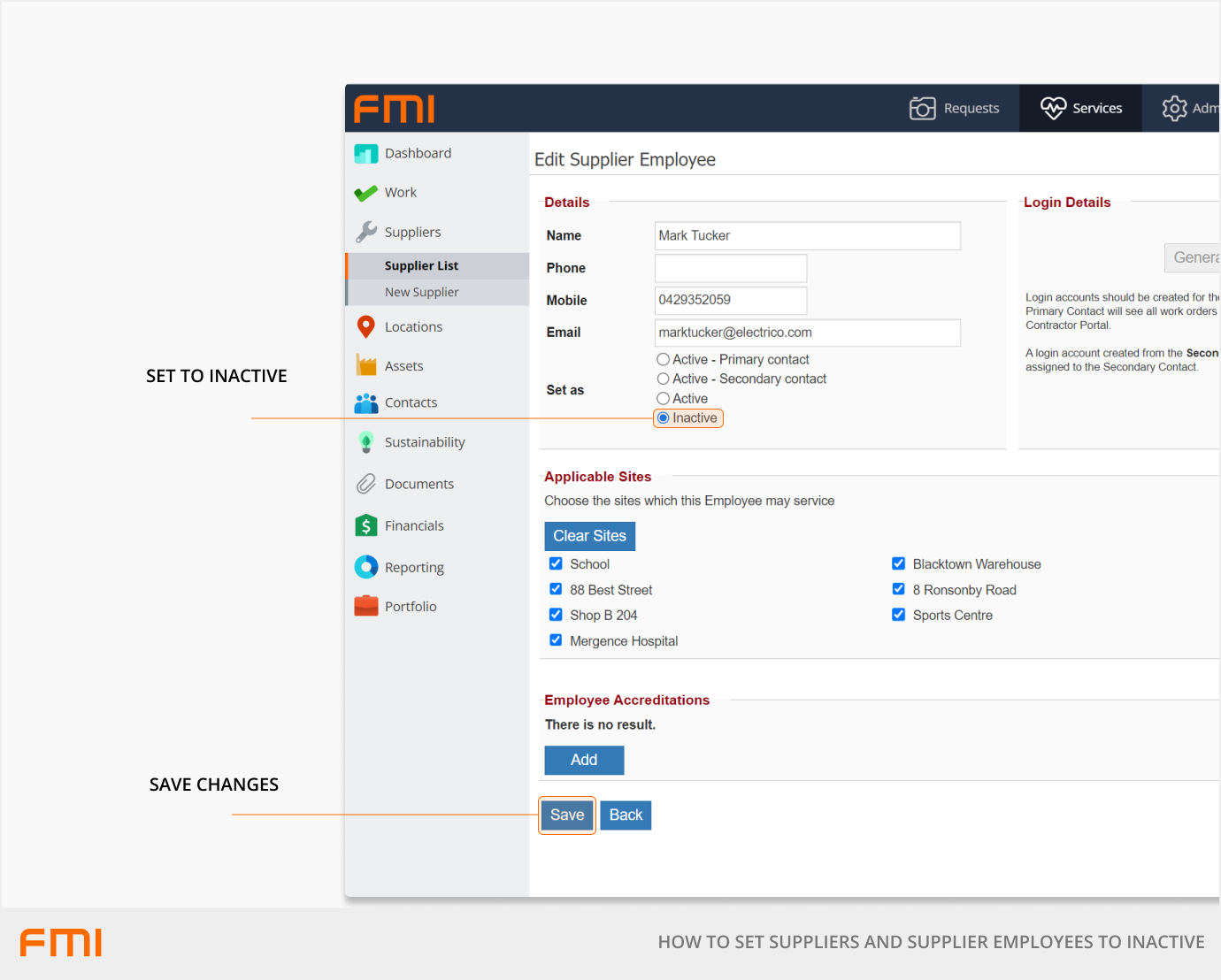Go to New Supplier submenu item
The width and height of the screenshot is (1221, 980).
[x=421, y=293]
